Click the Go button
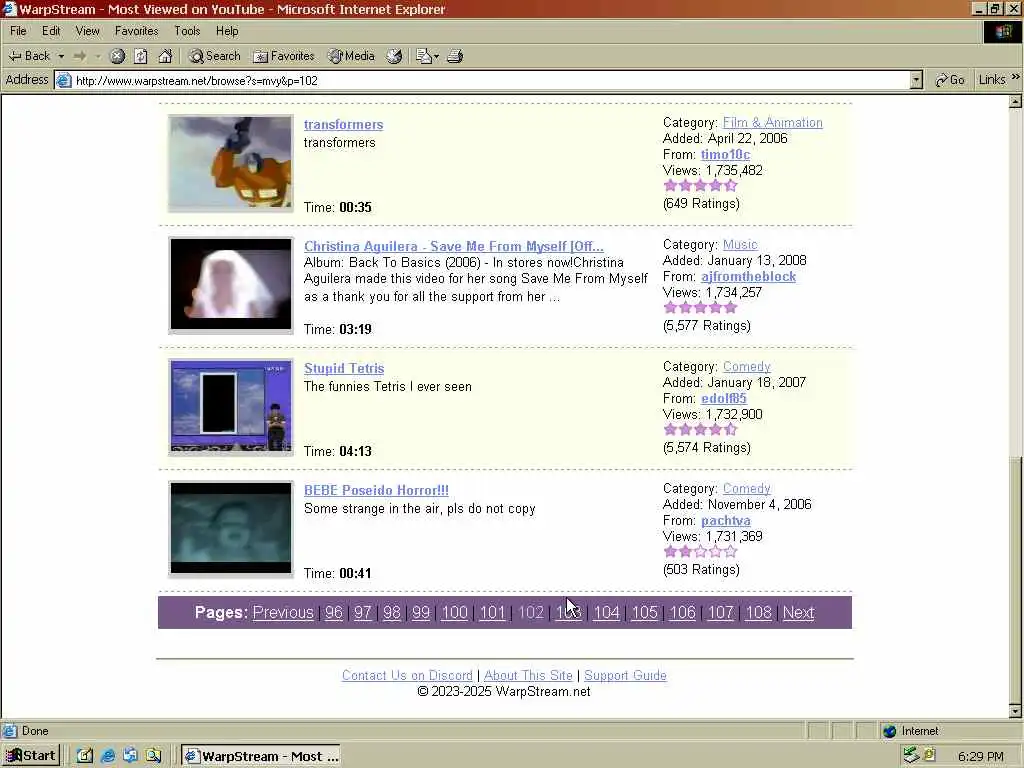This screenshot has width=1024, height=768. (x=950, y=80)
